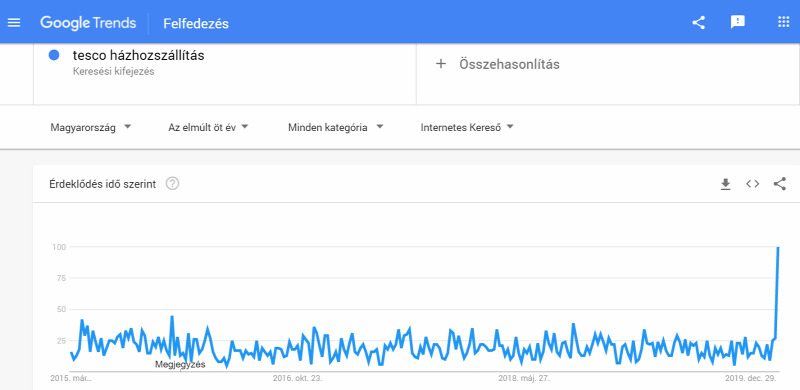Expand the Magyarország region dropdown

coord(91,128)
